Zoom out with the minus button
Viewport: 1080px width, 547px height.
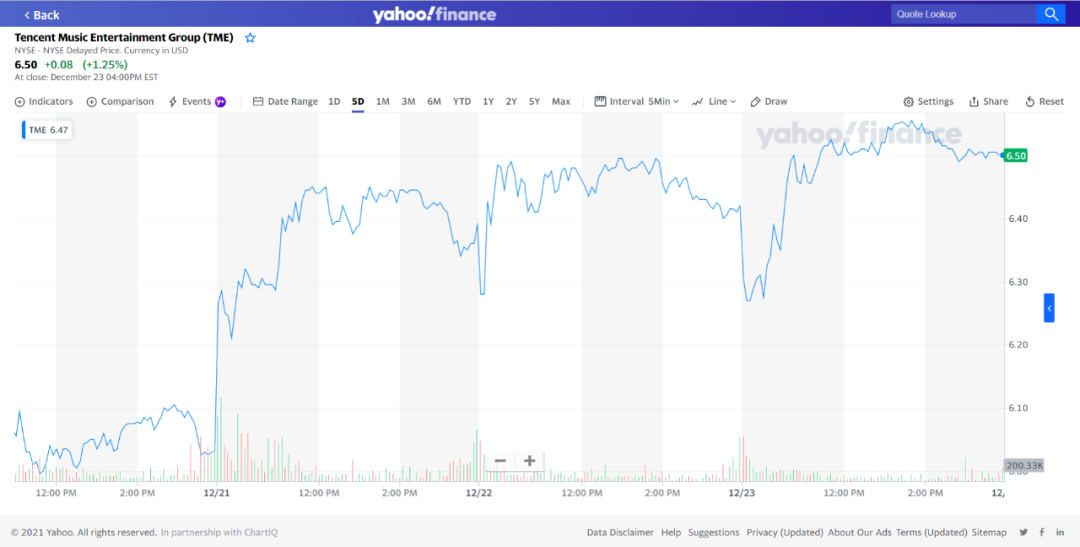(x=500, y=461)
